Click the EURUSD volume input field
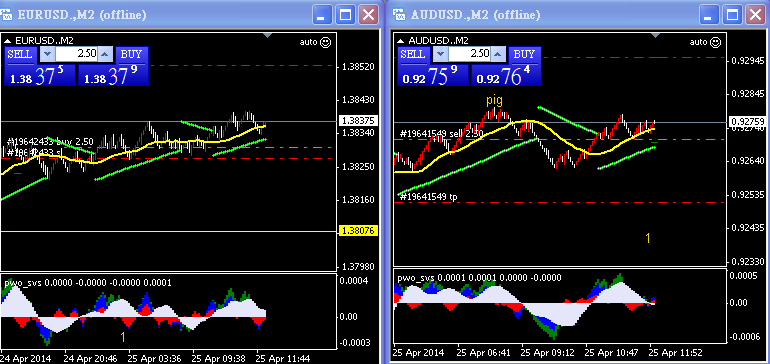The width and height of the screenshot is (770, 364). click(x=76, y=54)
